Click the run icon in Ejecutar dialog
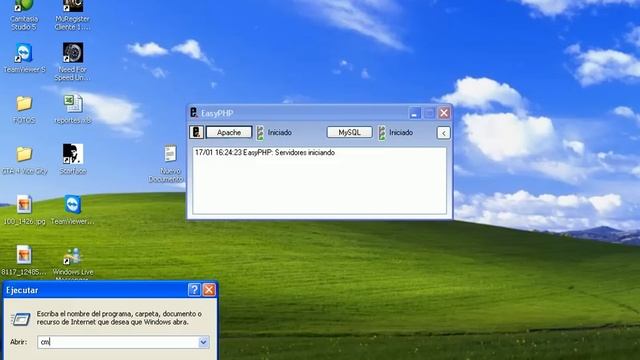Viewport: 640px width, 360px height. pos(20,319)
